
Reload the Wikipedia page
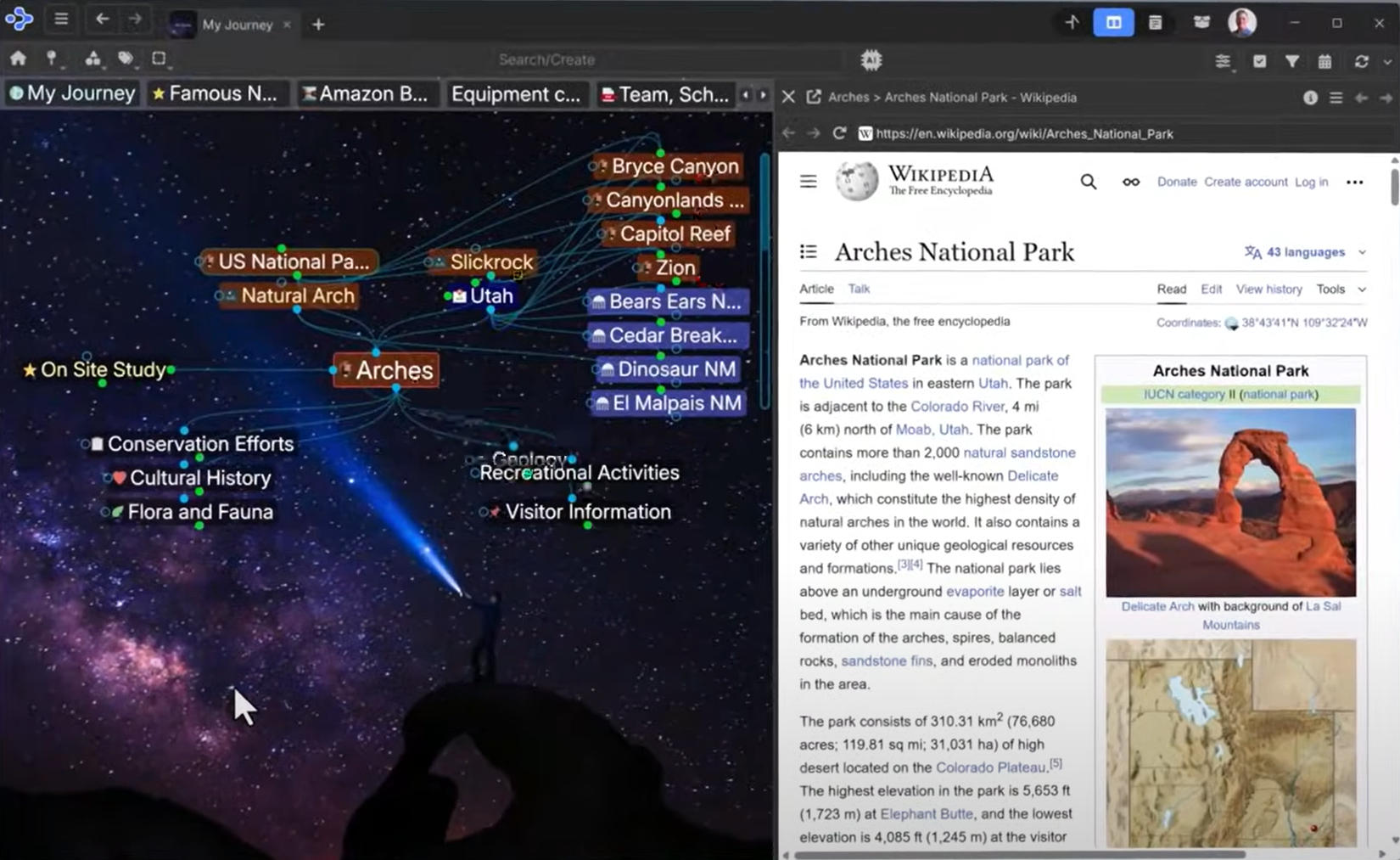tap(839, 133)
